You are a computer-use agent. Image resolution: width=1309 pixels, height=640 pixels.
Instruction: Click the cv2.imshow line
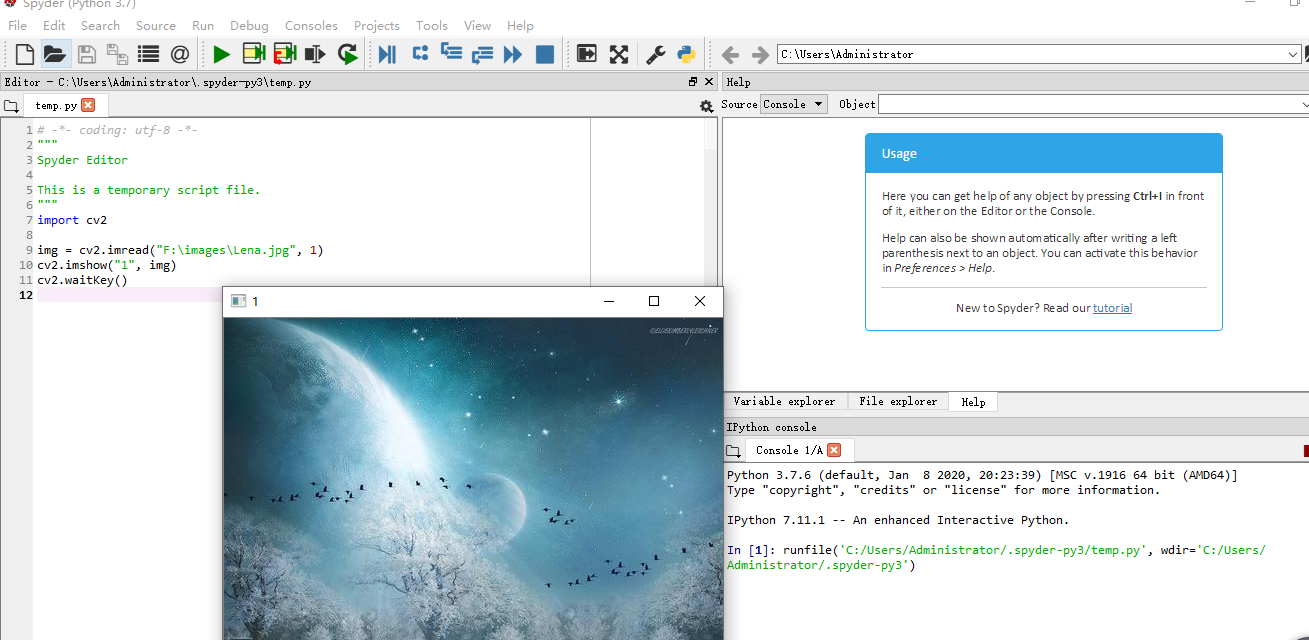107,265
